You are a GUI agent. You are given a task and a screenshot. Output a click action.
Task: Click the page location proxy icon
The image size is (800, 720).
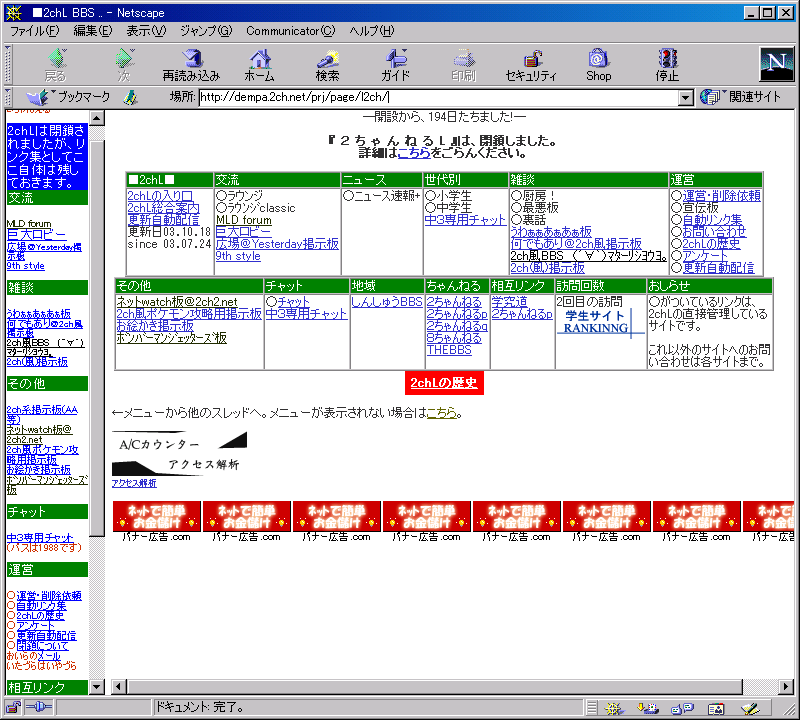point(131,97)
